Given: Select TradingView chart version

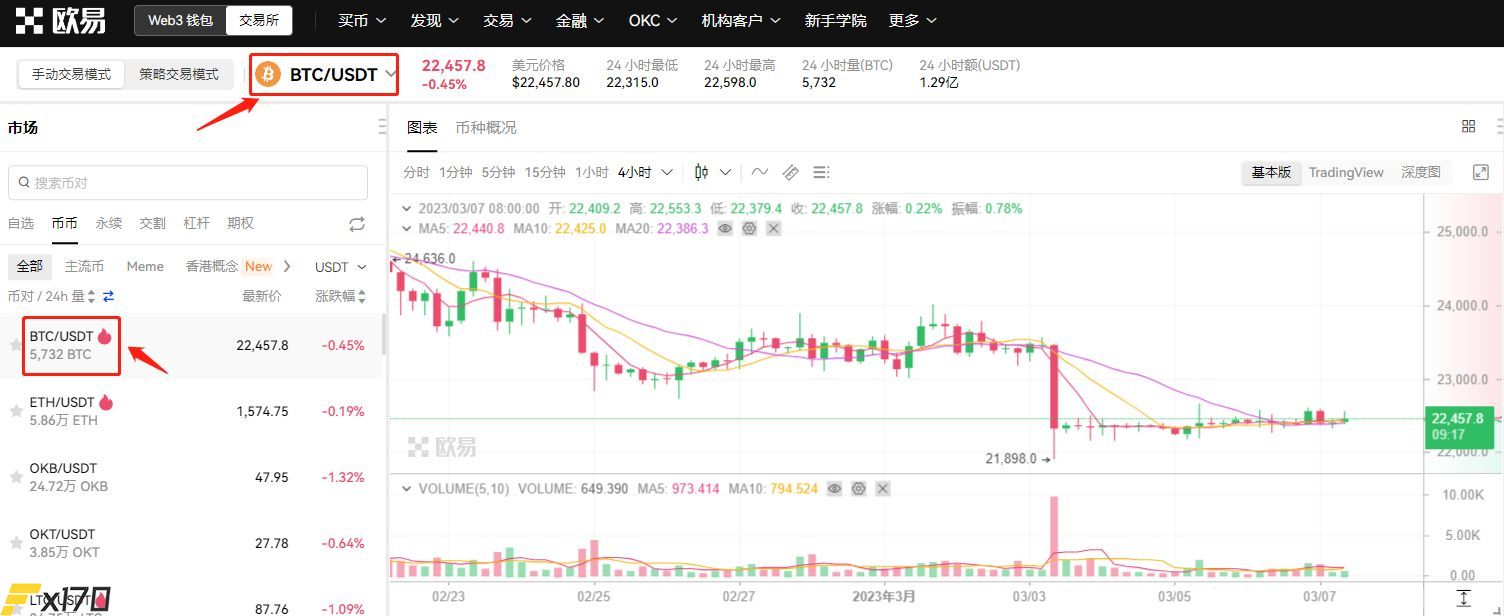Looking at the screenshot, I should (x=1346, y=172).
